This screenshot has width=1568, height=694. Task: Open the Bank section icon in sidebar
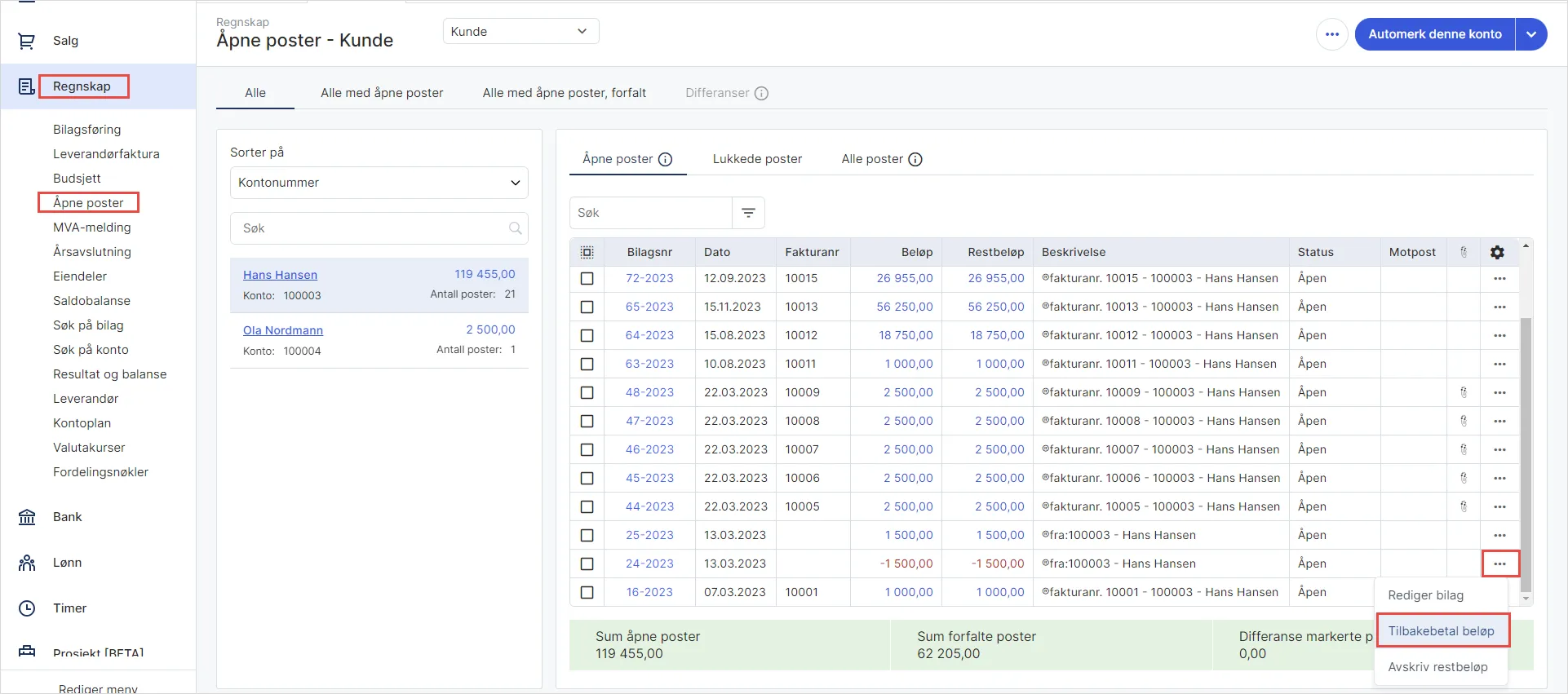tap(27, 517)
